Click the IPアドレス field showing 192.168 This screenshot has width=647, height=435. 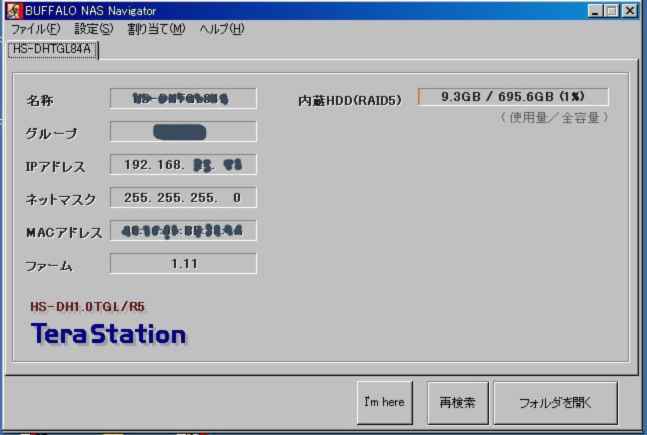pyautogui.click(x=183, y=165)
